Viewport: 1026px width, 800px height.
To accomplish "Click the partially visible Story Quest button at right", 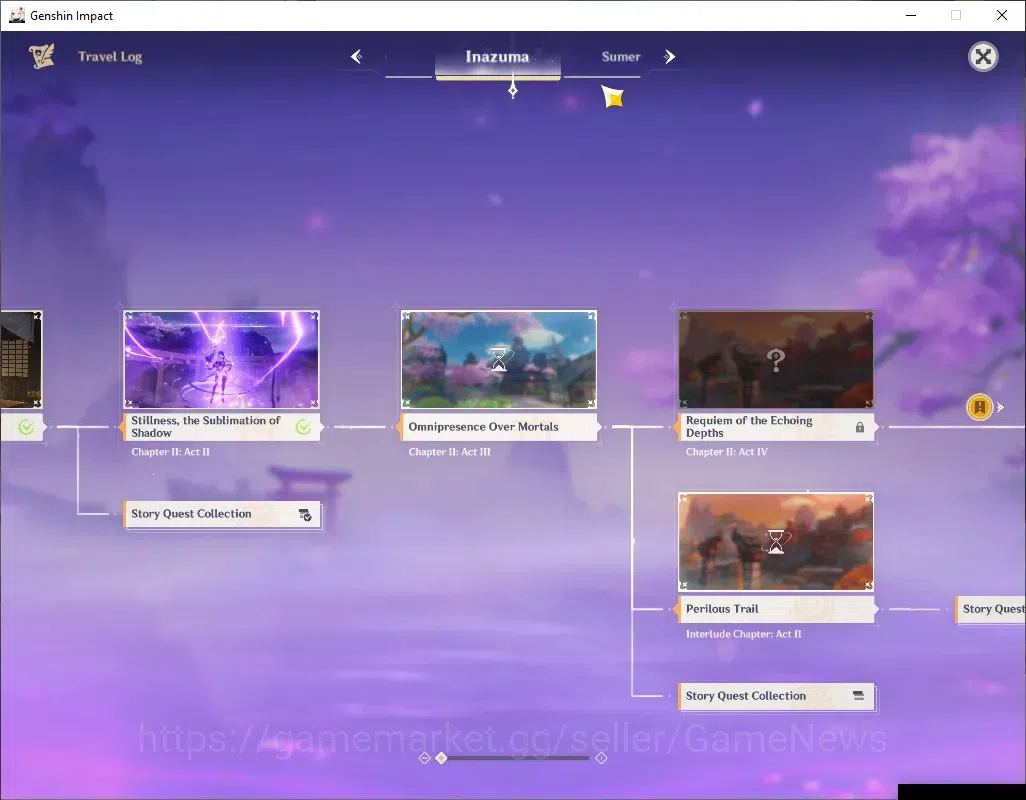I will coord(990,609).
